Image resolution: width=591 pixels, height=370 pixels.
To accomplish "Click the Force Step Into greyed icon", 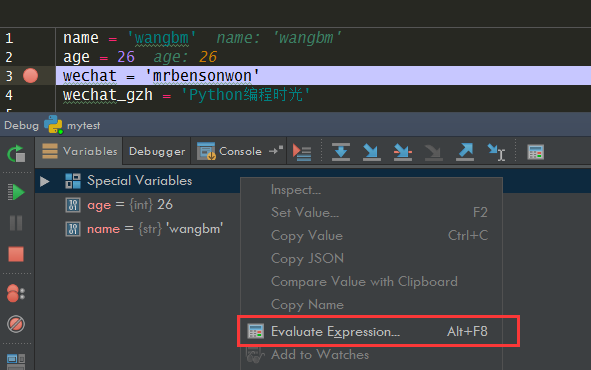I will coord(433,152).
